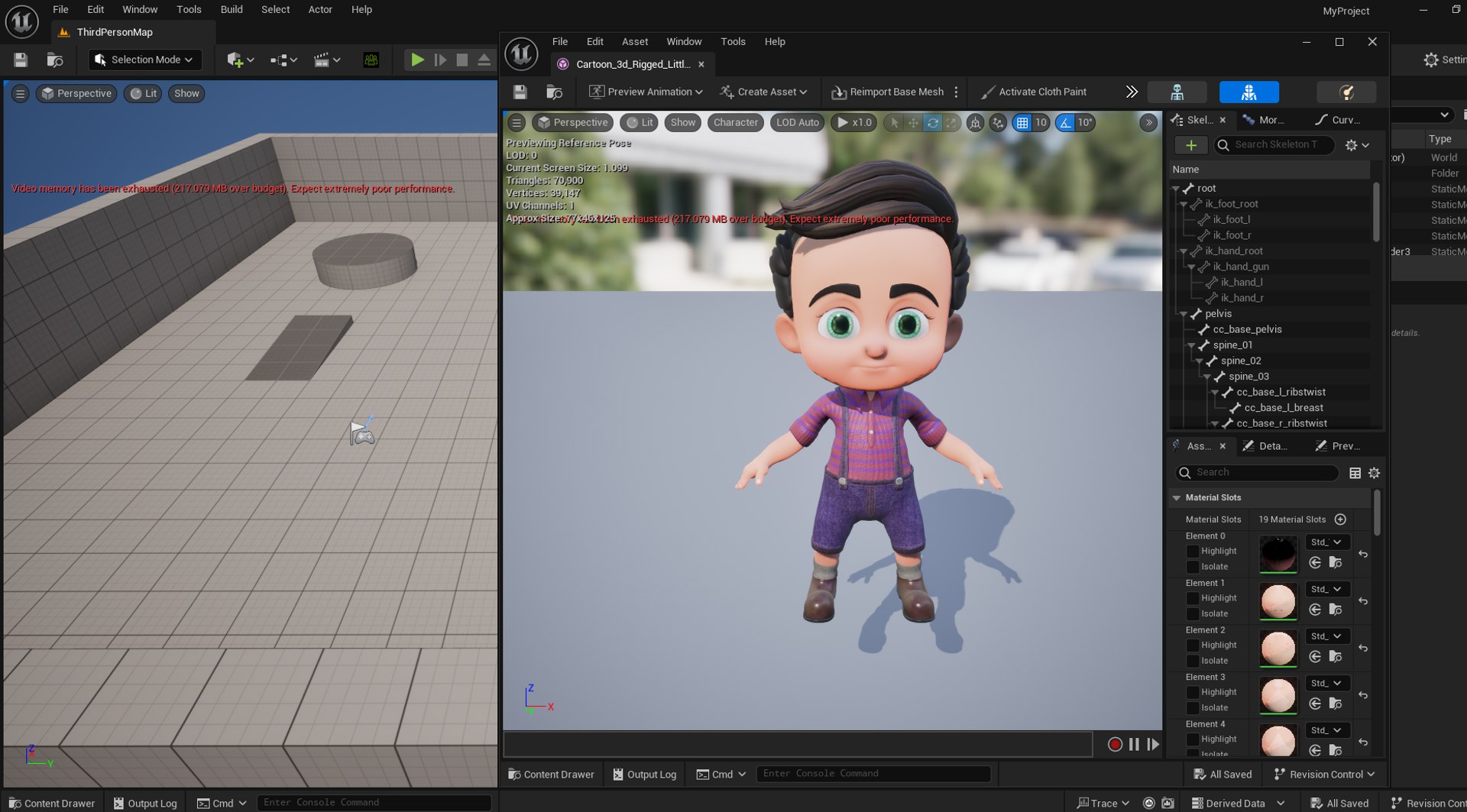Open Skeleton Tree settings gear
This screenshot has width=1467, height=812.
pyautogui.click(x=1357, y=145)
